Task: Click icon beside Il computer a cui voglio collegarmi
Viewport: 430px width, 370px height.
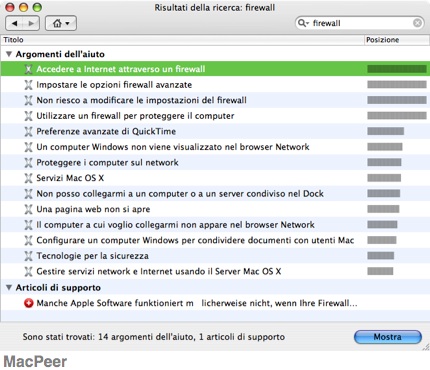Action: click(x=28, y=225)
